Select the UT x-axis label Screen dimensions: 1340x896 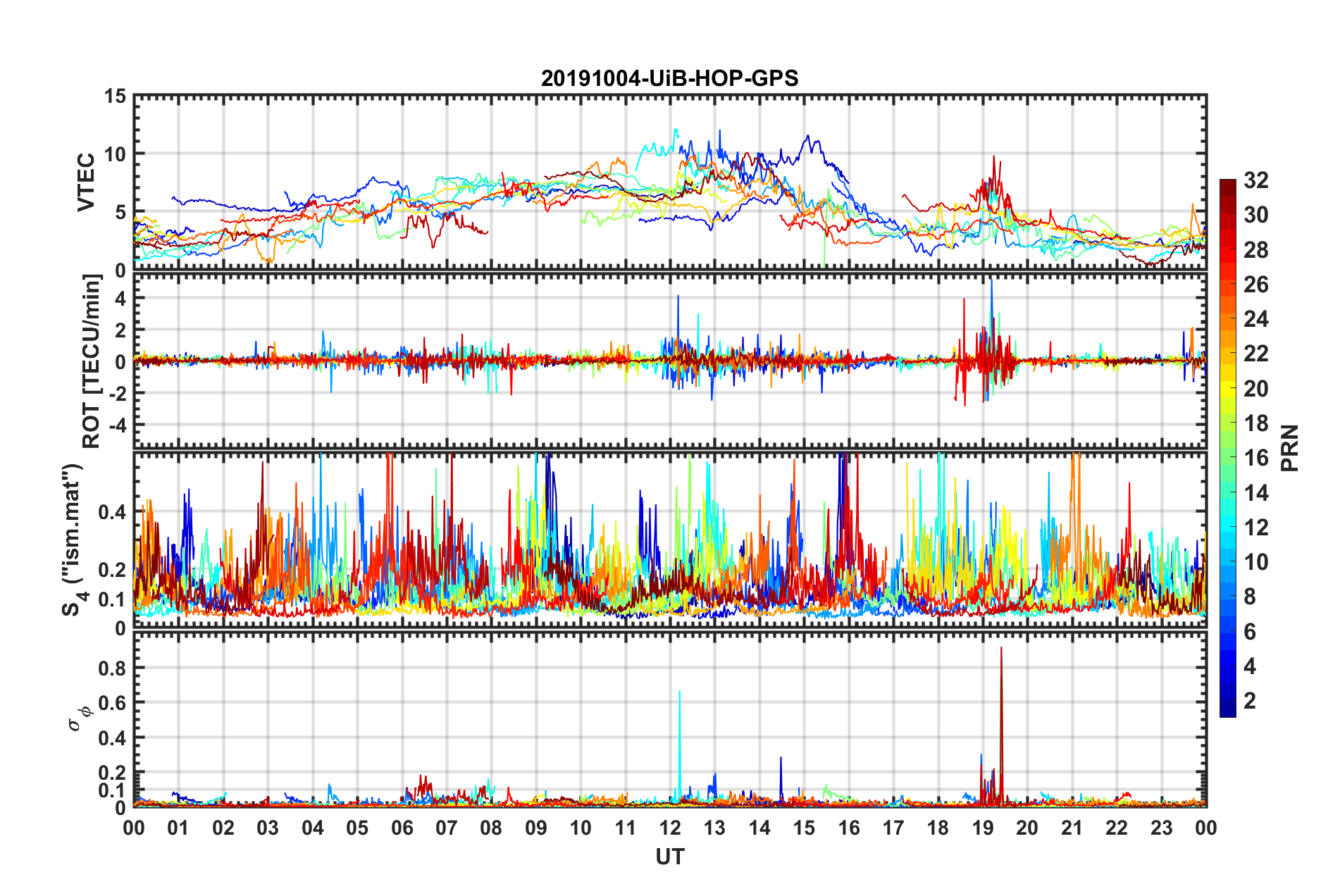[x=669, y=857]
